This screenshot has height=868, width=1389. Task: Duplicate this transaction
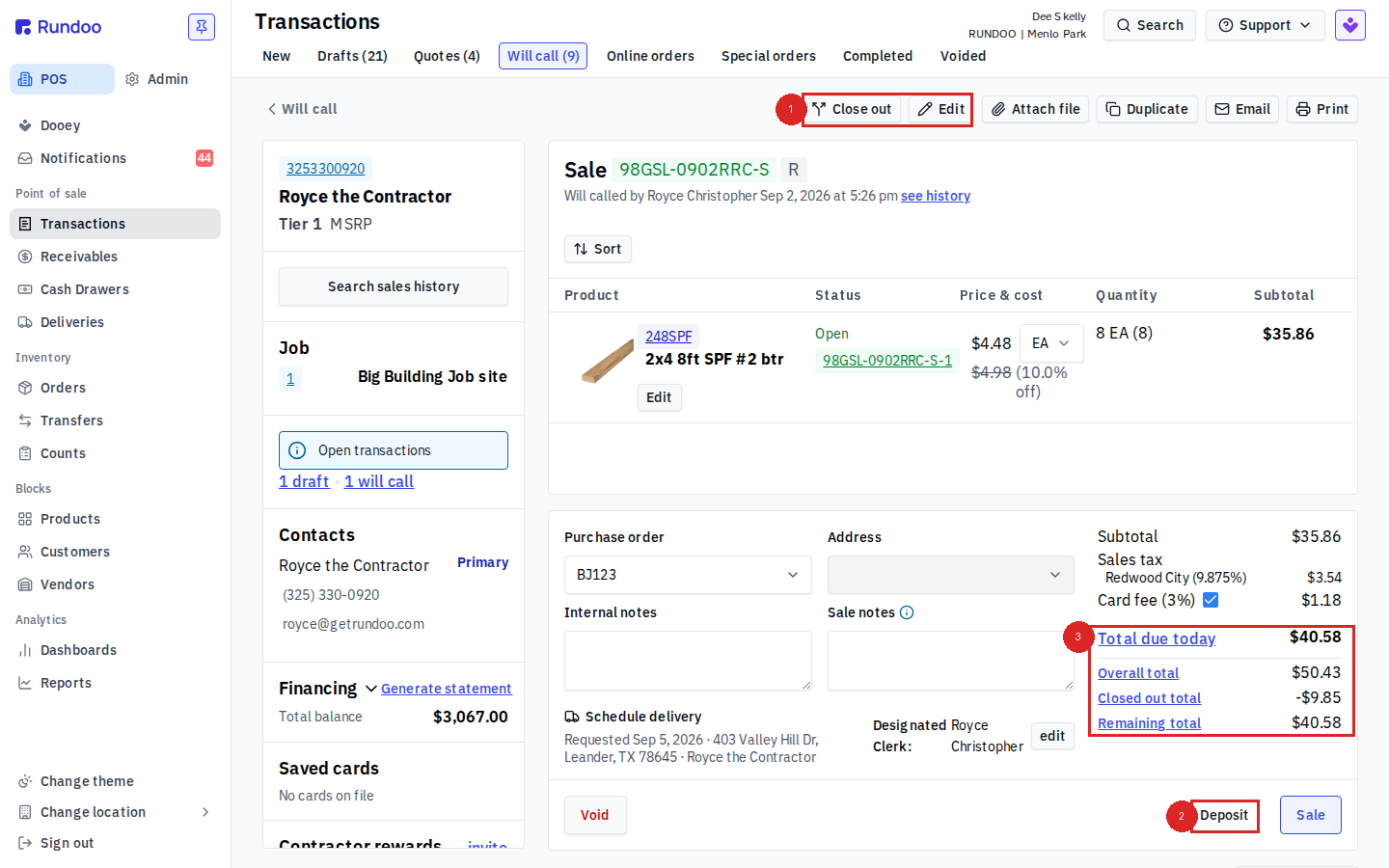pyautogui.click(x=1147, y=109)
